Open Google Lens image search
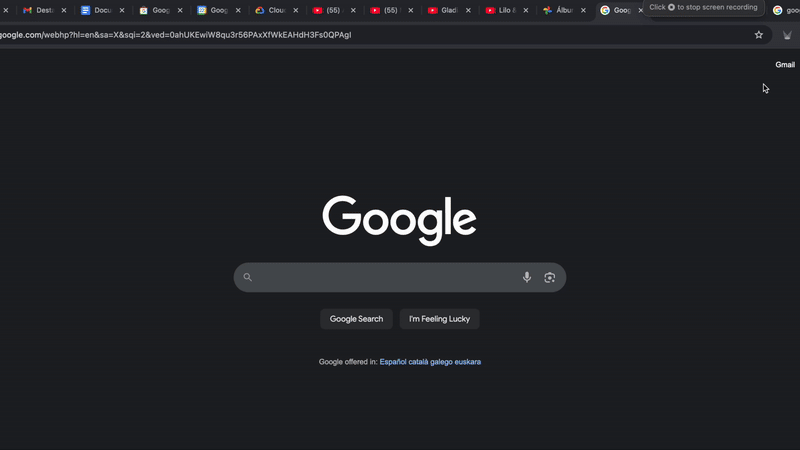The width and height of the screenshot is (800, 450). pos(549,277)
